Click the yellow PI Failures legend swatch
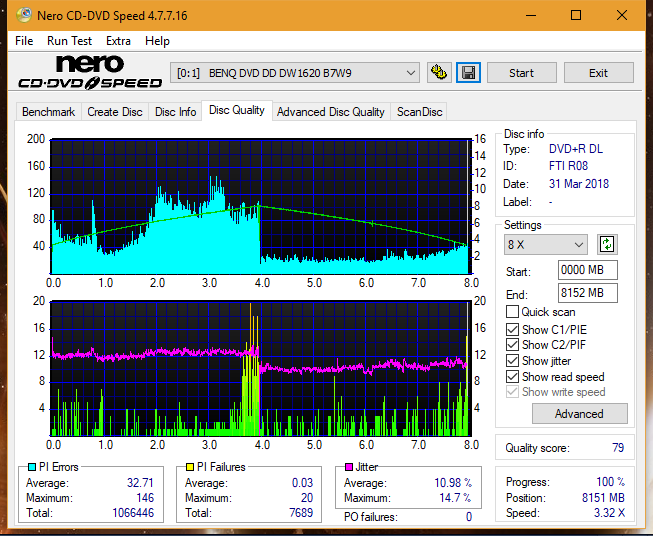This screenshot has height=536, width=653. pos(190,467)
